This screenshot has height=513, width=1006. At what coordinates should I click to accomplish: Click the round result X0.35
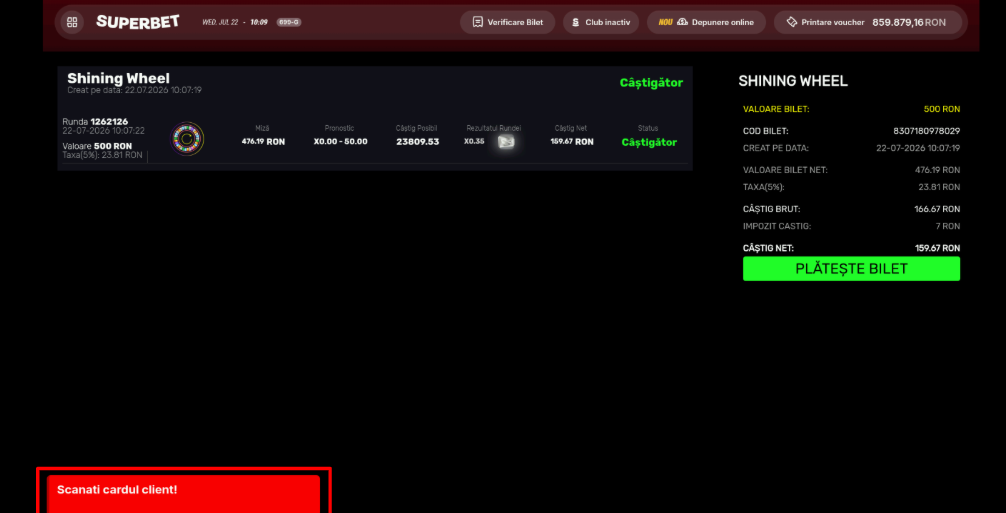[x=474, y=142]
